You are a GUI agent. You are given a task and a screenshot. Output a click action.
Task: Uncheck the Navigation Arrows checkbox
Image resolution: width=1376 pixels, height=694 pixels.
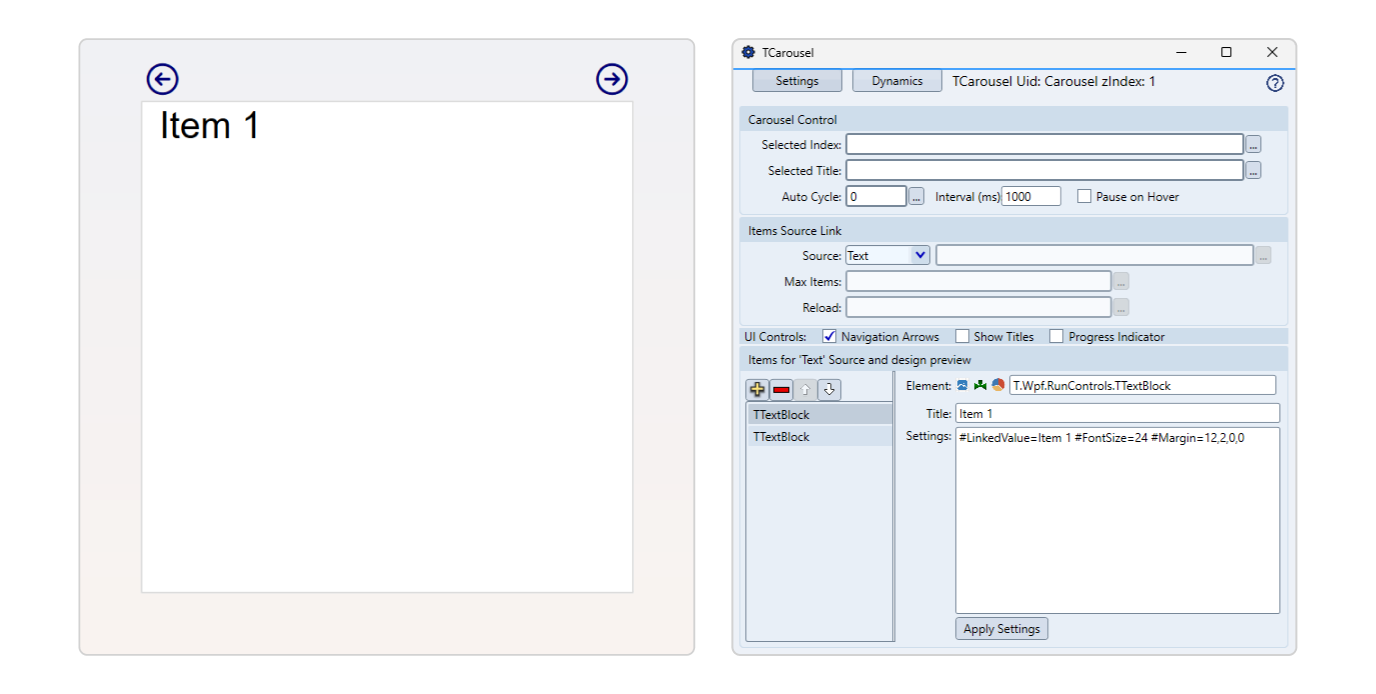pos(829,337)
